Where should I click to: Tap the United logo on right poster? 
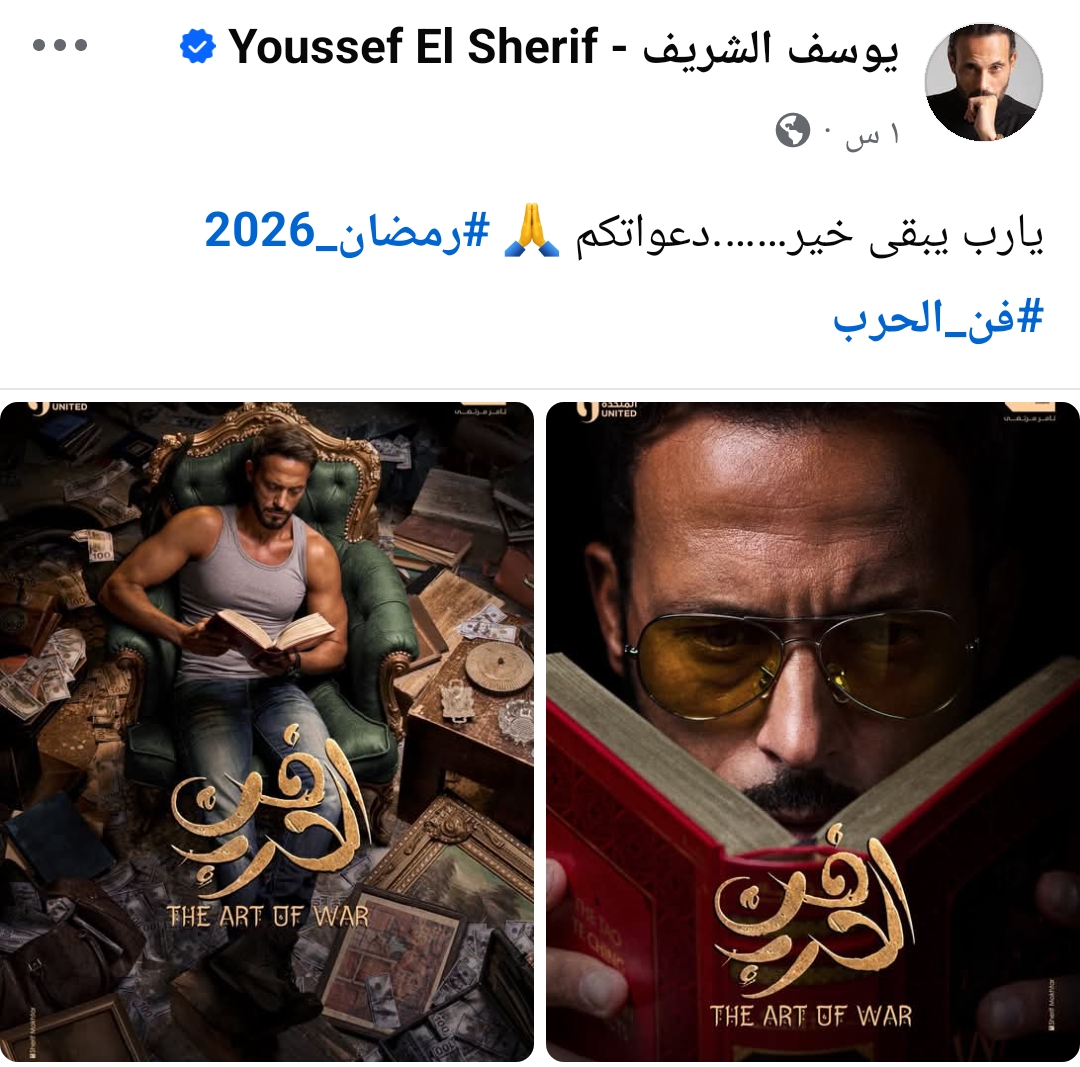click(x=607, y=410)
